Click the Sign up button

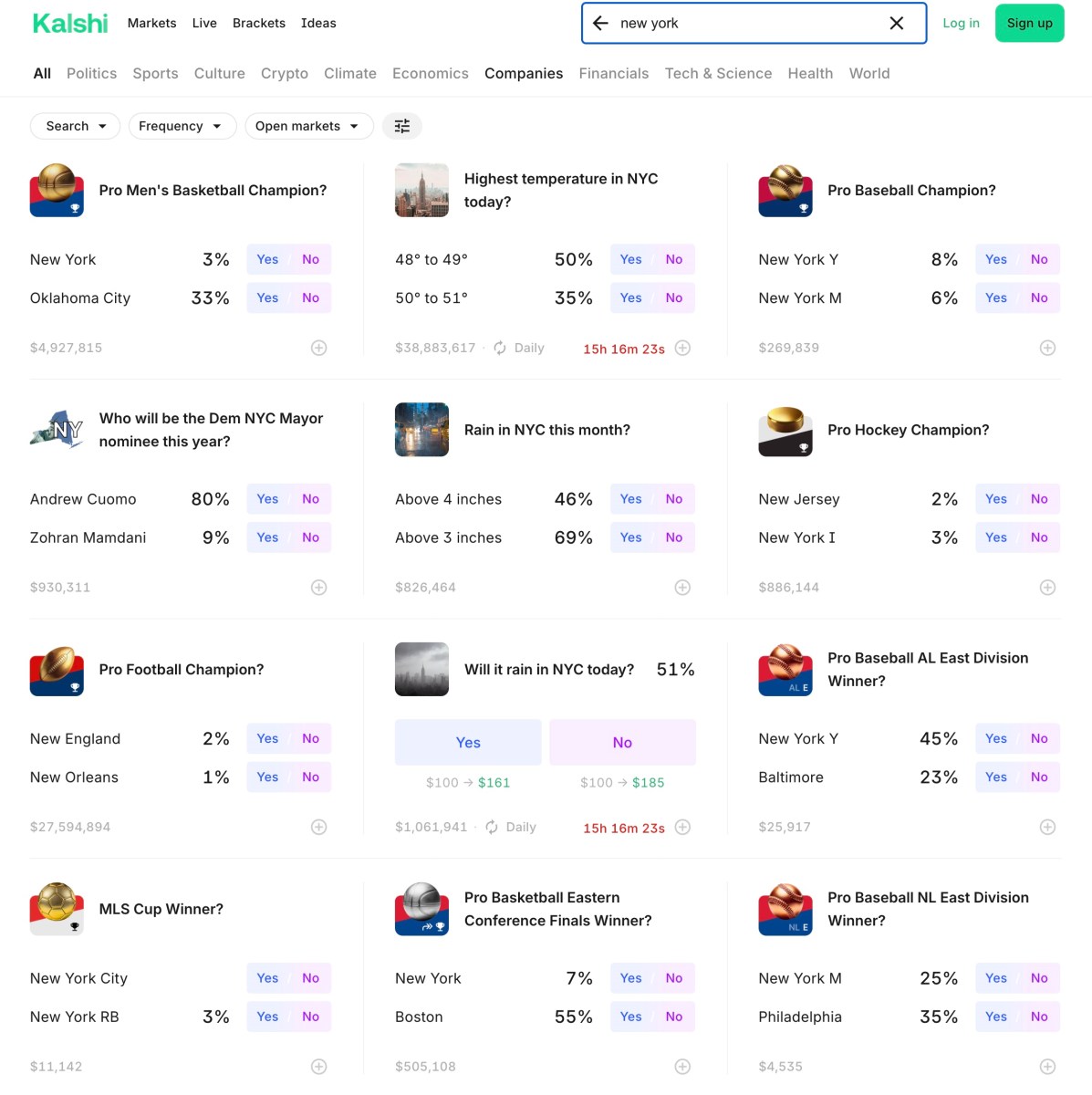1030,23
